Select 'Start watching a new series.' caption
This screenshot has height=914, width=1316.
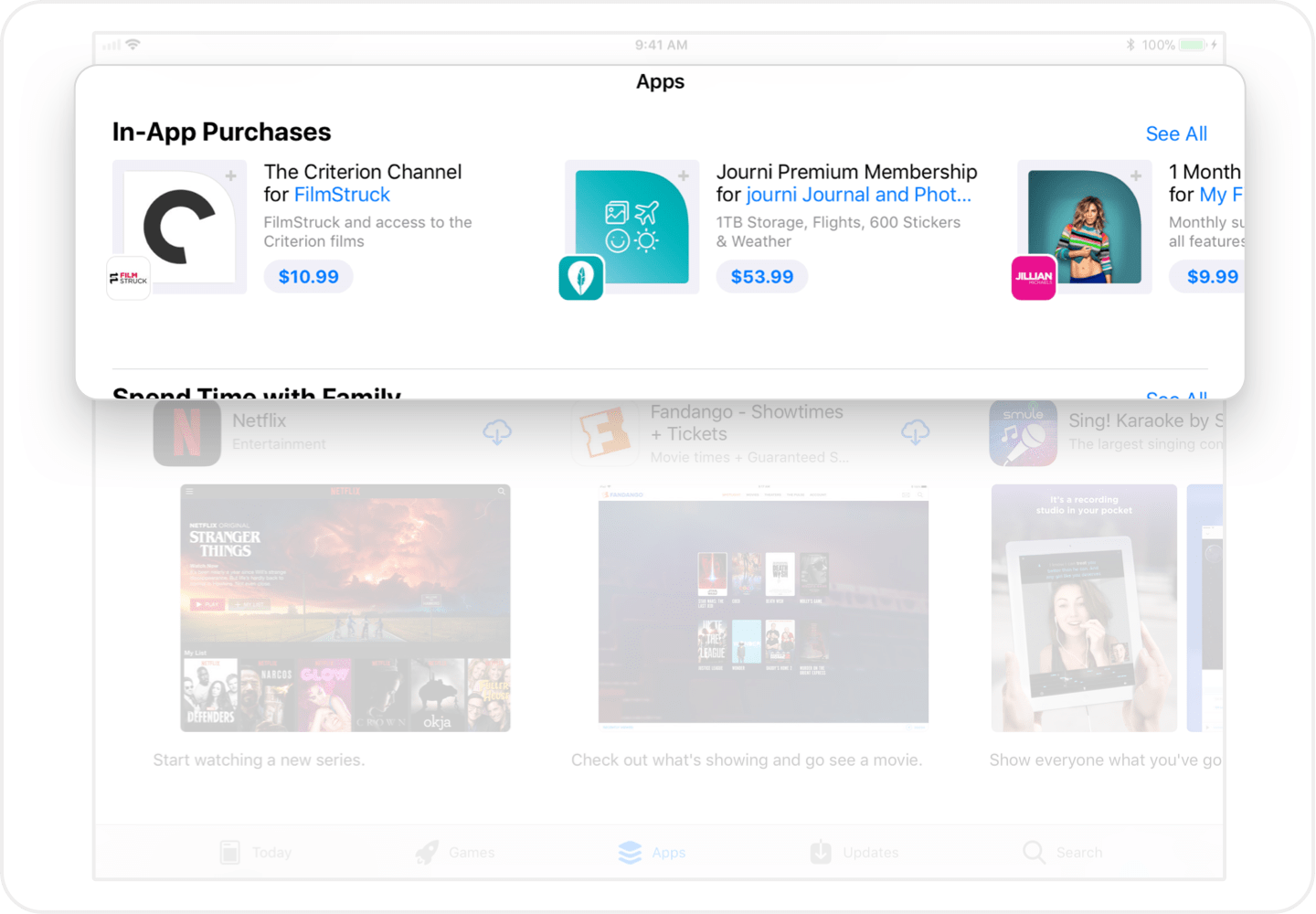(259, 760)
